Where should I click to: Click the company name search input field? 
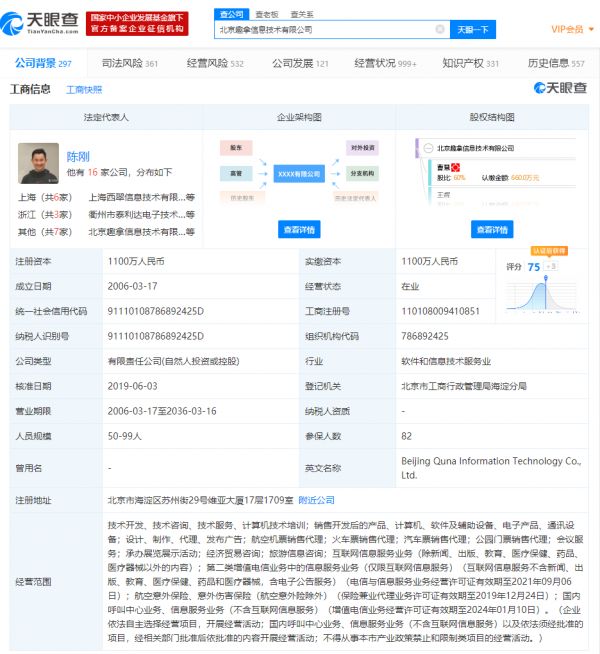(325, 29)
